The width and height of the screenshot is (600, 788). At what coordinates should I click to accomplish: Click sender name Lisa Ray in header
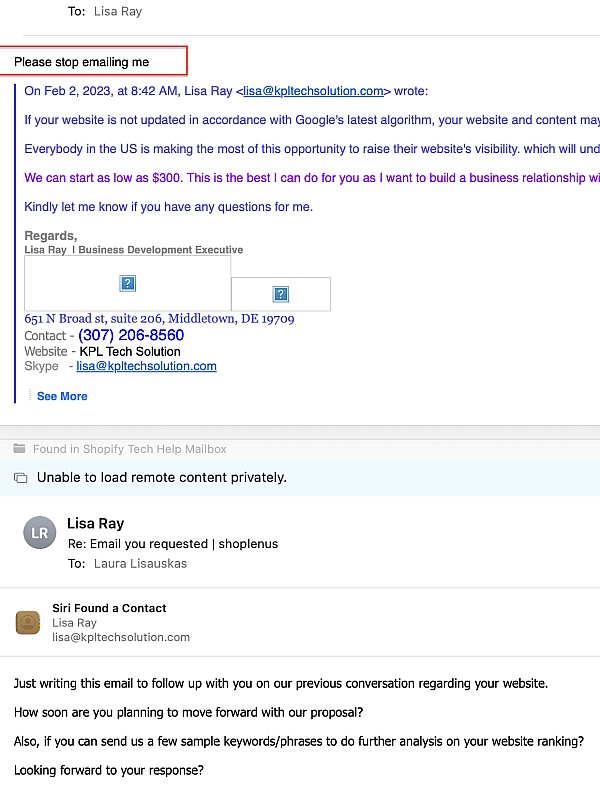[x=95, y=523]
